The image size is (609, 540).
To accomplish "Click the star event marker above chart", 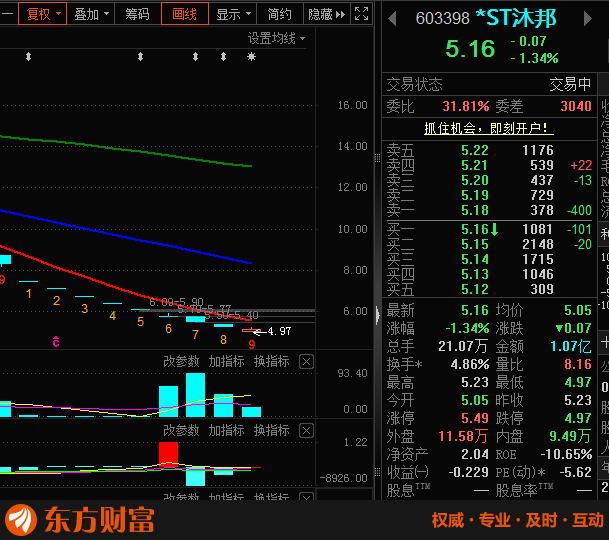I will (252, 57).
